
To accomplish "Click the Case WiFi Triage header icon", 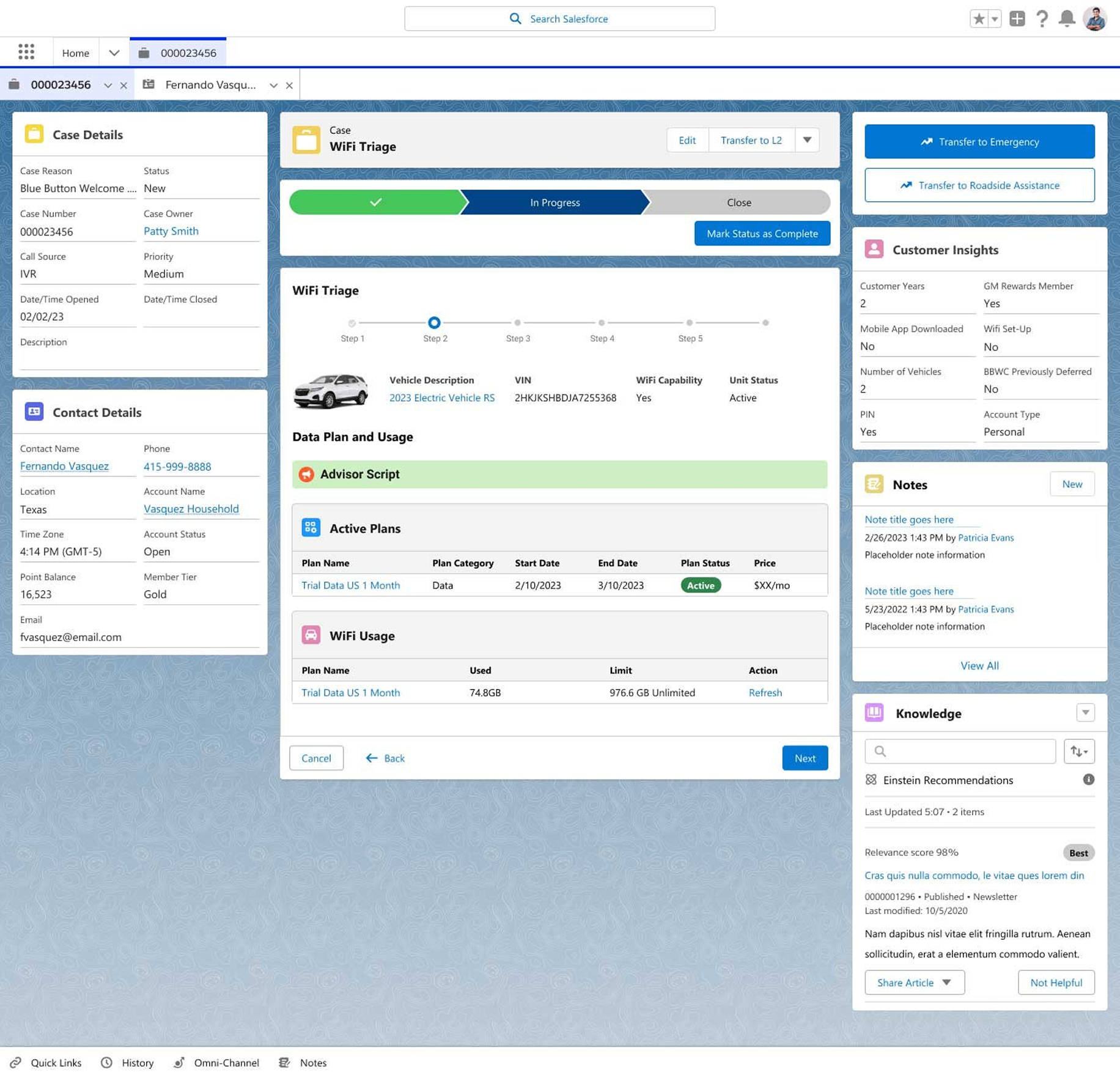I will tap(306, 139).
